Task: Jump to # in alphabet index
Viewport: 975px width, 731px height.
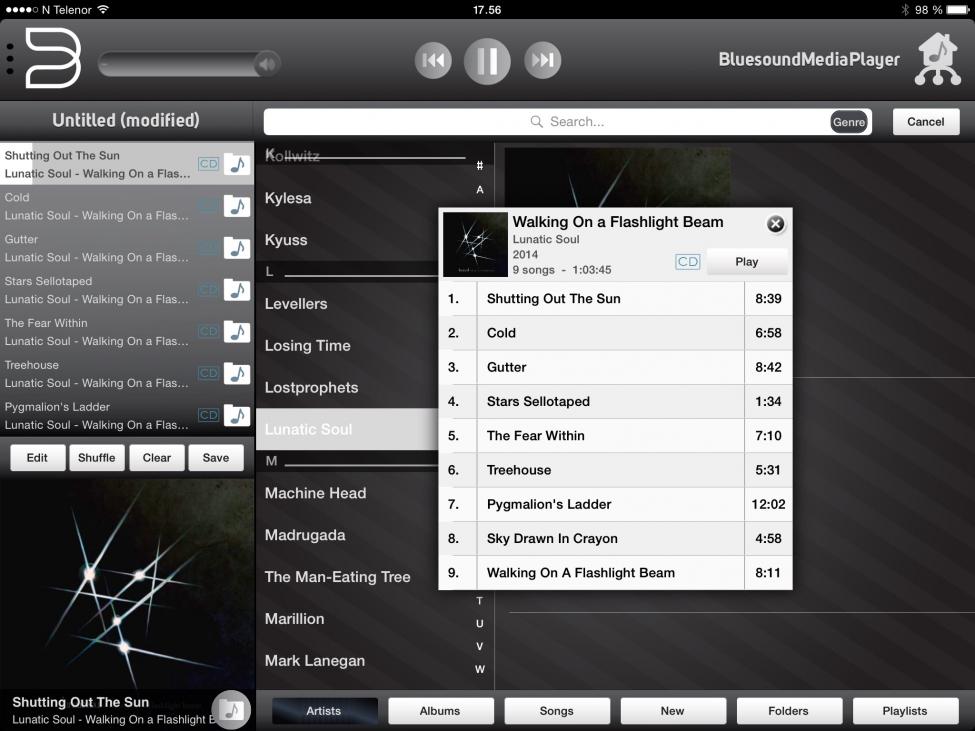Action: pyautogui.click(x=479, y=165)
